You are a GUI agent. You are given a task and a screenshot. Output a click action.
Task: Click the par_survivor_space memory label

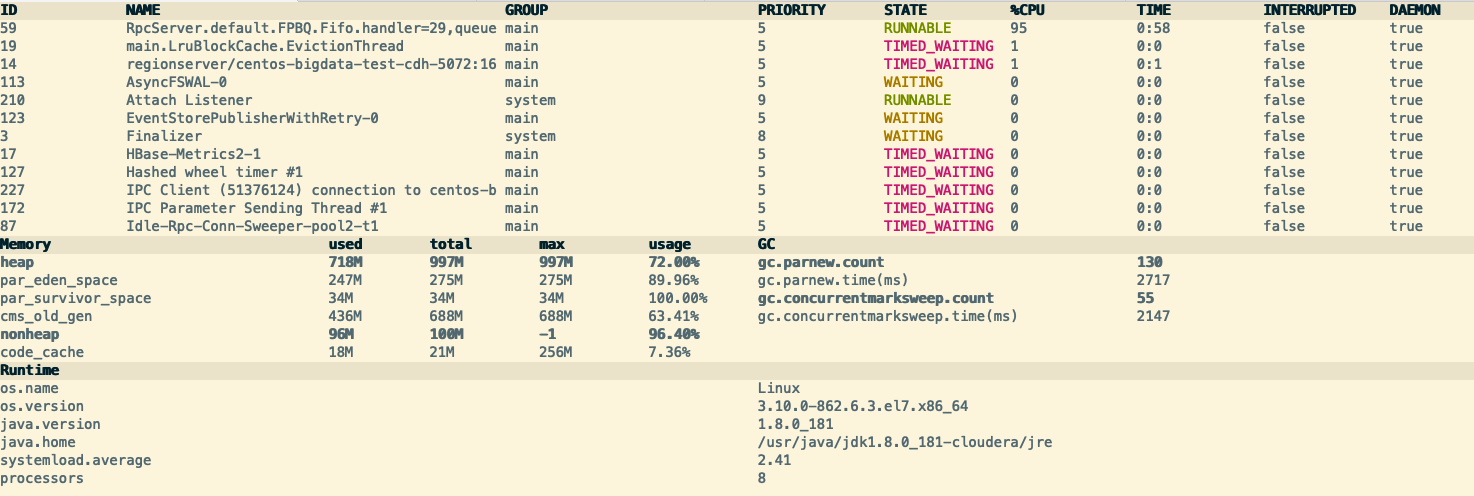76,298
